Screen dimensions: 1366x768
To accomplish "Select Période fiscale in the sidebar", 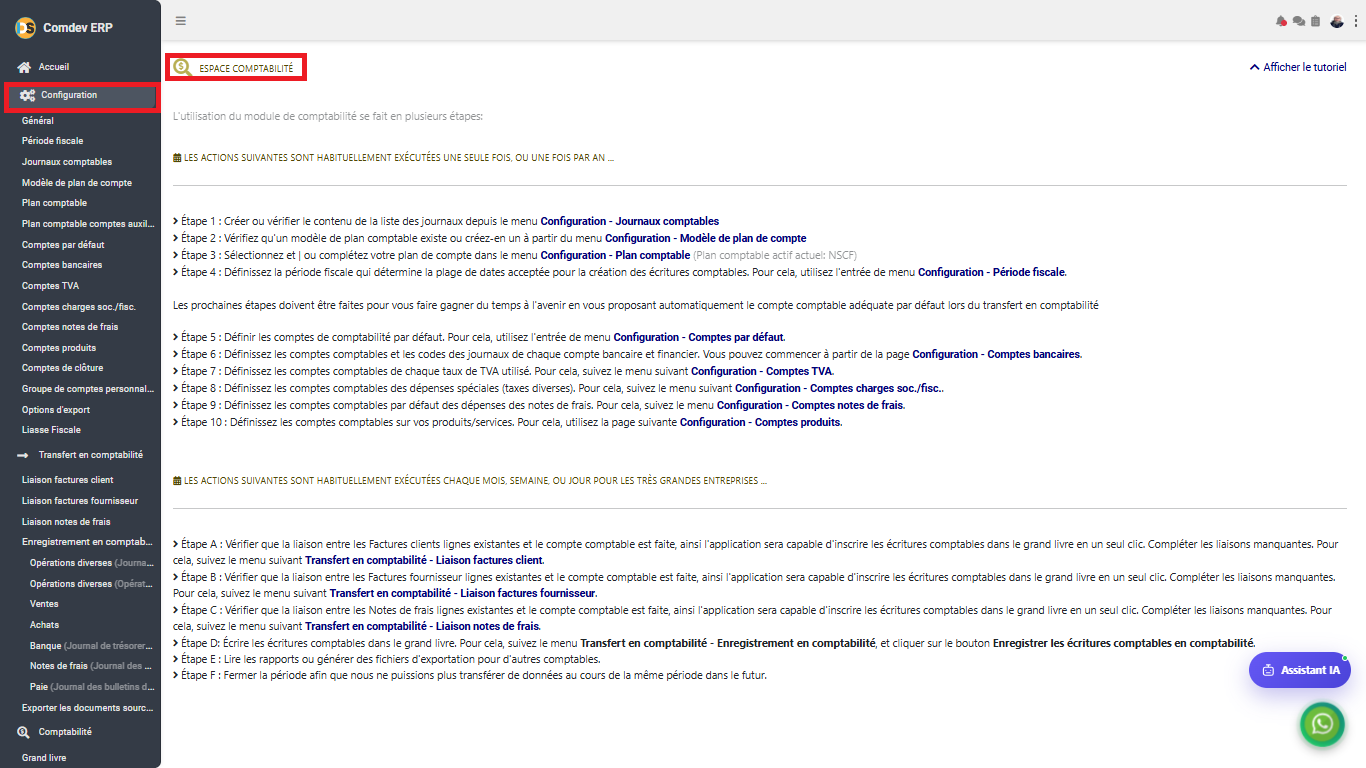I will pyautogui.click(x=53, y=141).
